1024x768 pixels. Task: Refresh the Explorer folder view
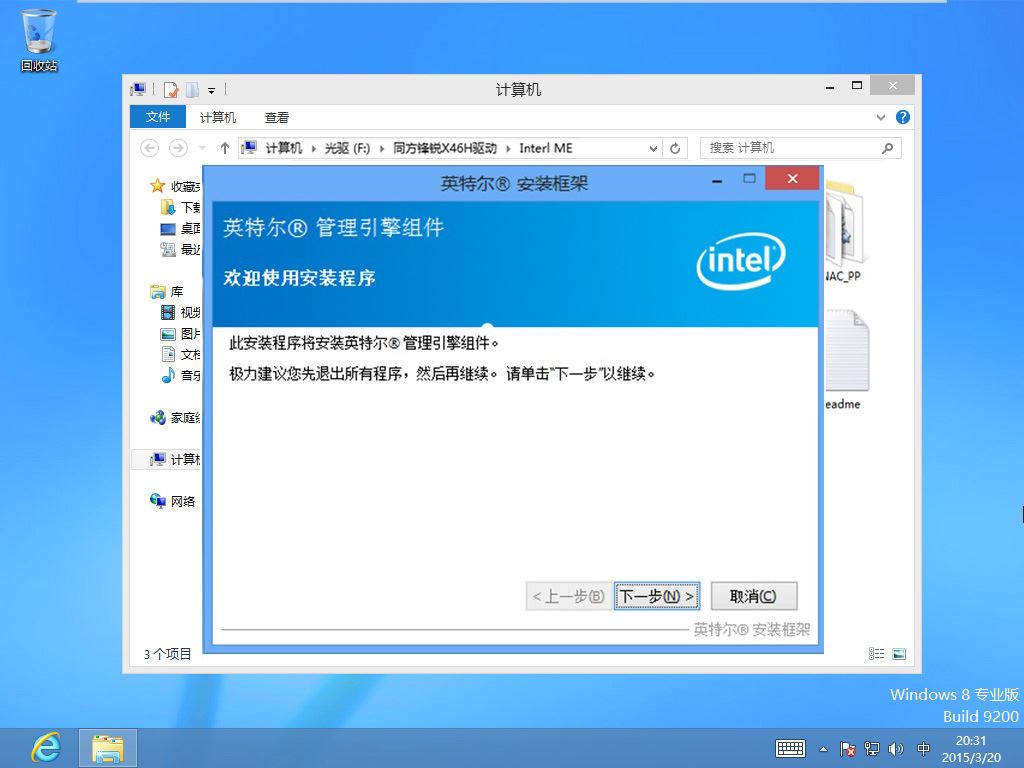pyautogui.click(x=675, y=149)
